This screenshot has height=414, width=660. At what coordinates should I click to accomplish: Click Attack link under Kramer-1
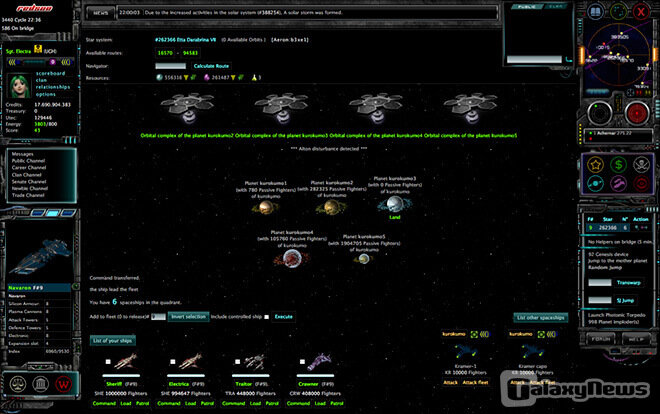[450, 382]
